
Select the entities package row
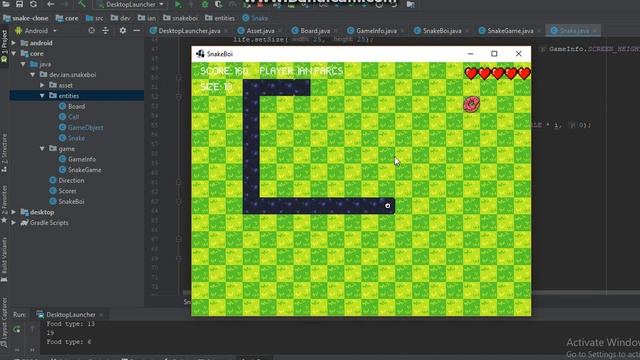click(x=77, y=96)
